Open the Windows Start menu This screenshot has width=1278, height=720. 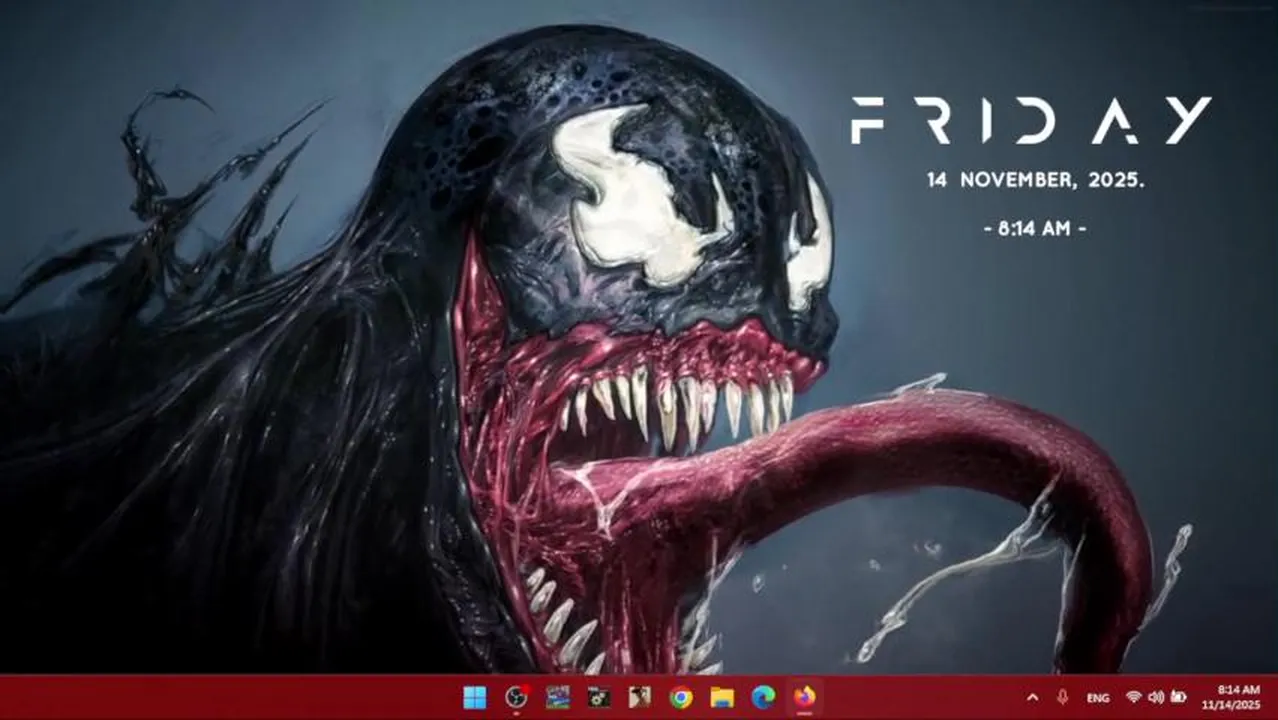475,697
